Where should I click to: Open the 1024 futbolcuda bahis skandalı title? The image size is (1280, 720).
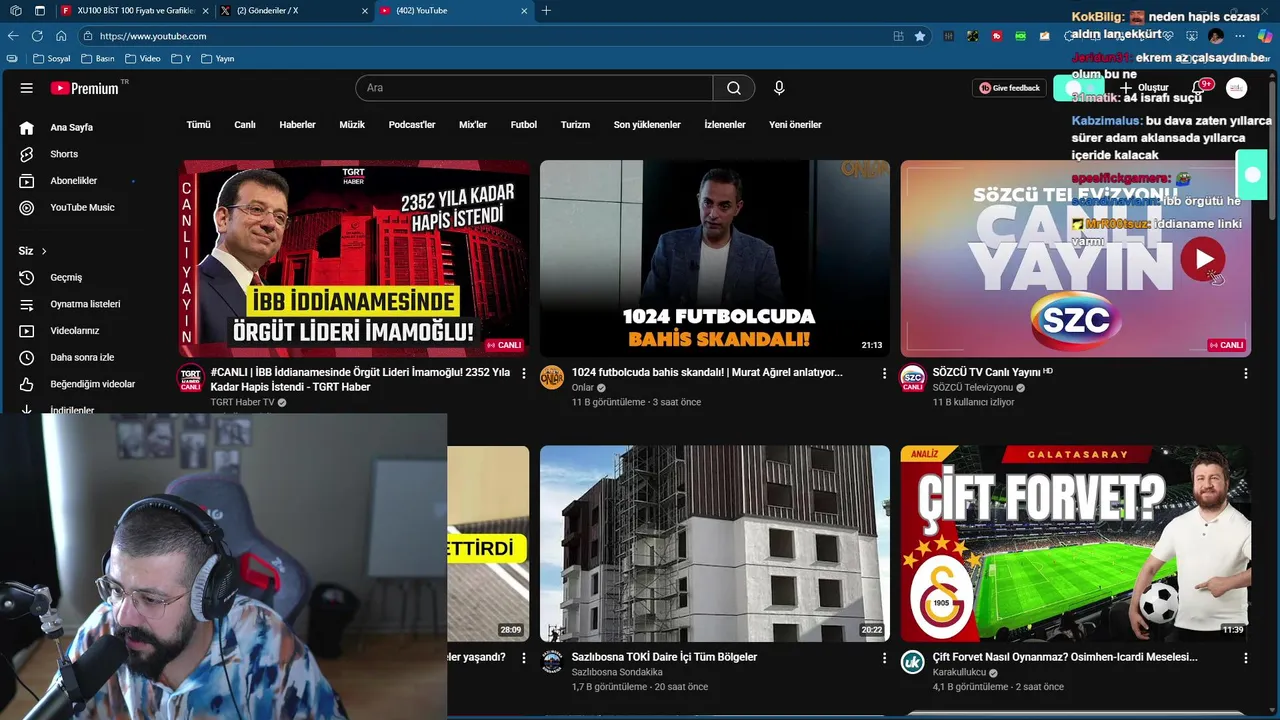pos(707,372)
